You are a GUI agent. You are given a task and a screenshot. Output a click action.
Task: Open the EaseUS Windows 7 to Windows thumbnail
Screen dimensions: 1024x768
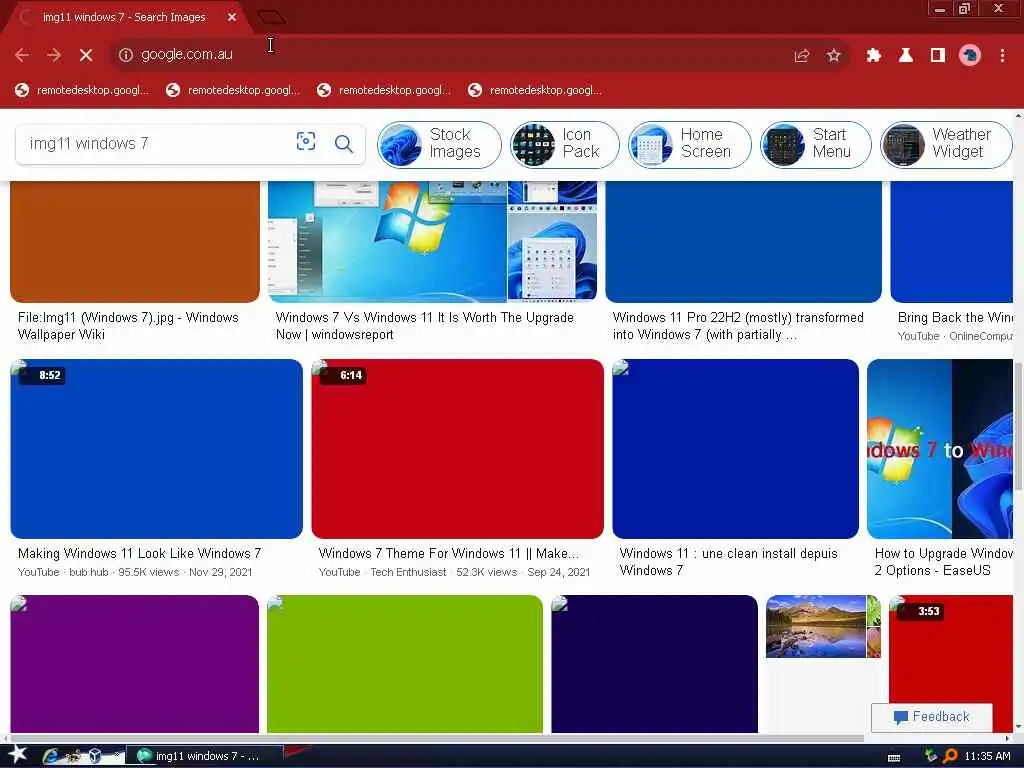pos(940,449)
